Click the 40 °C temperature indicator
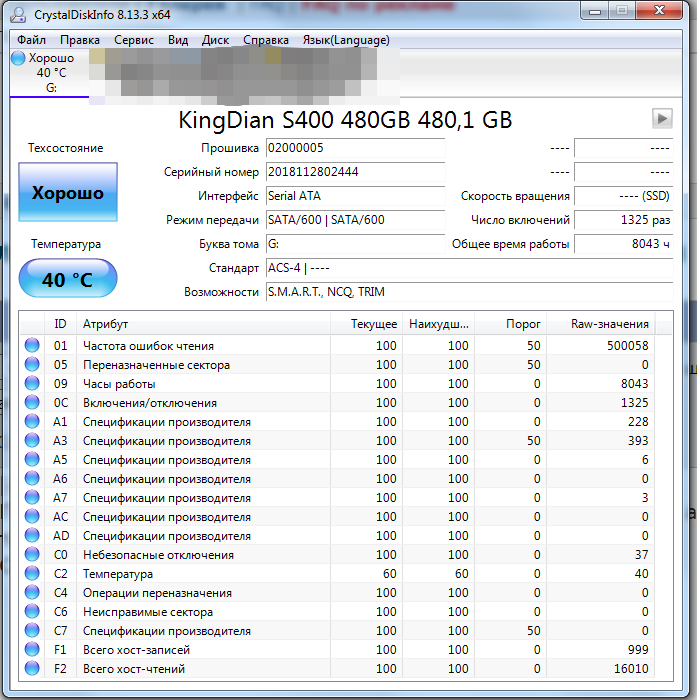 [68, 279]
